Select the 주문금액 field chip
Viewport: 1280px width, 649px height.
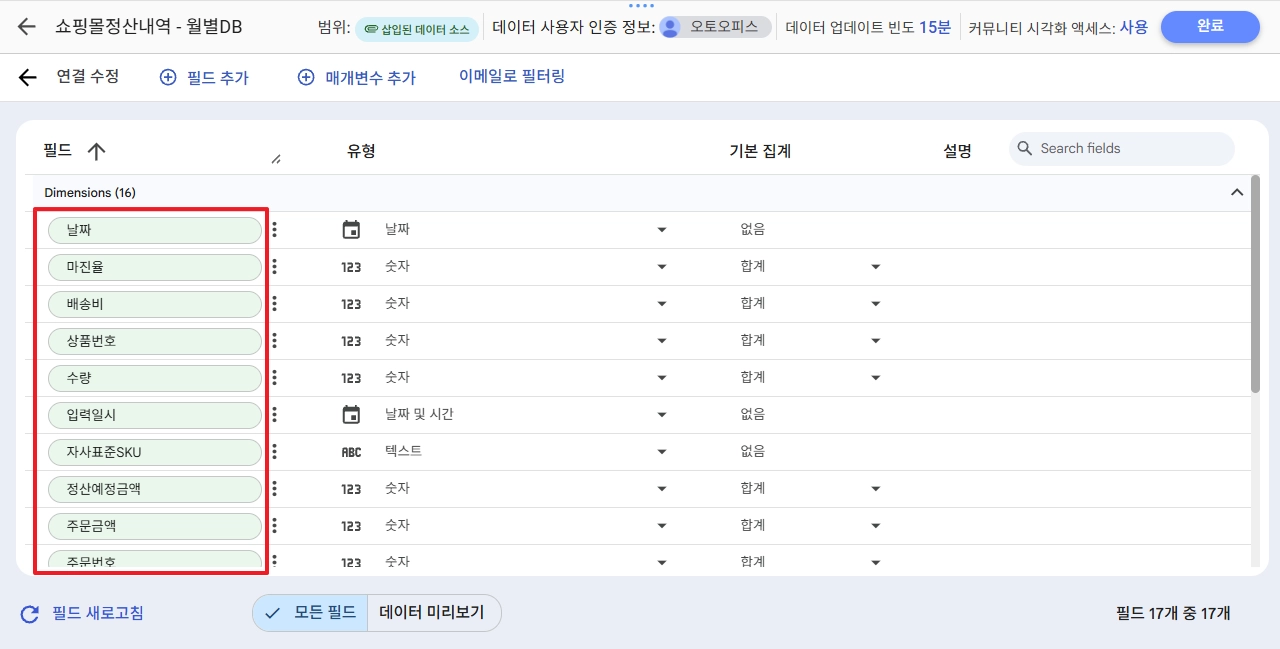155,526
